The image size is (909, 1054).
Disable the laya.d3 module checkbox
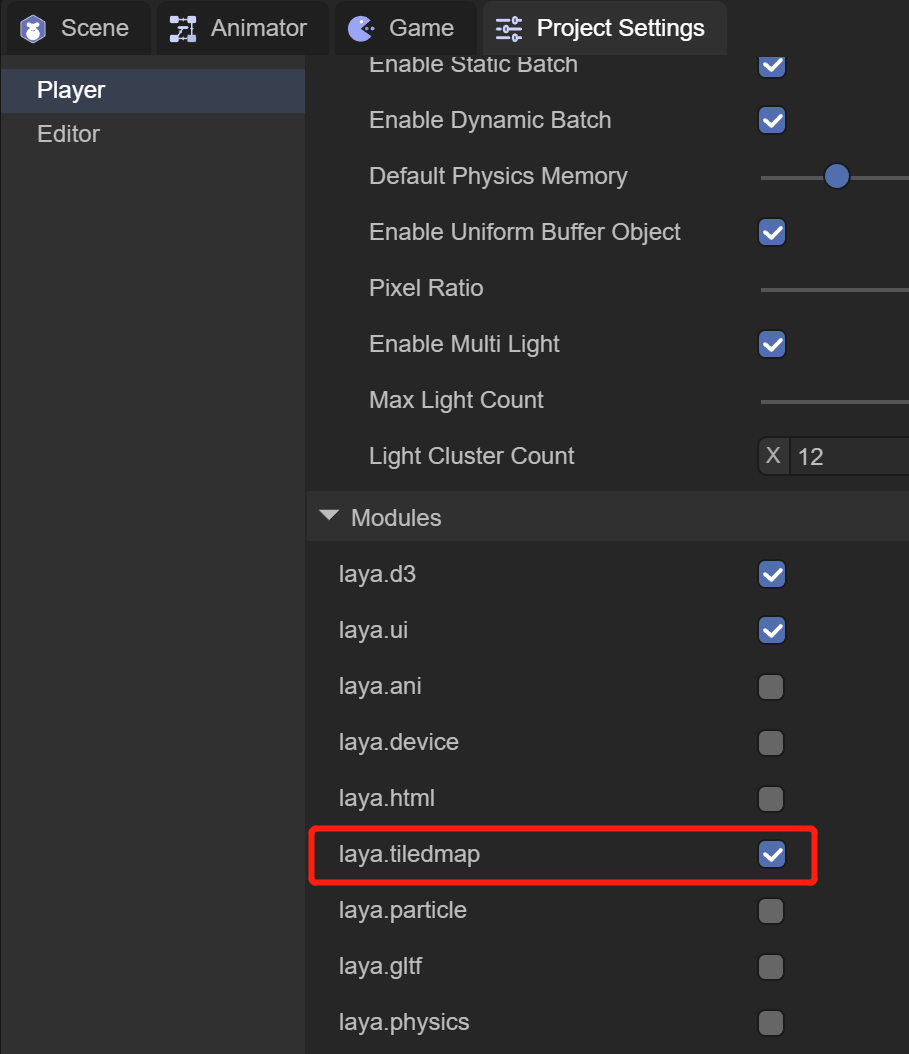click(772, 575)
